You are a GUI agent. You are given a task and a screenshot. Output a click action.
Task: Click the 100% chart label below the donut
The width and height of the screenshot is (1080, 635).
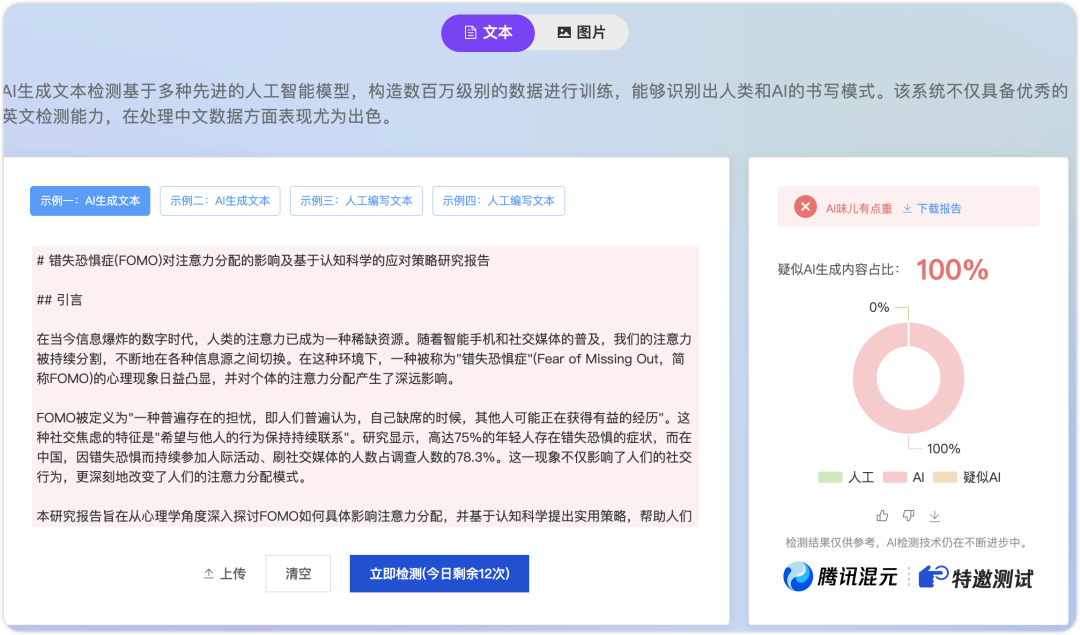(944, 449)
